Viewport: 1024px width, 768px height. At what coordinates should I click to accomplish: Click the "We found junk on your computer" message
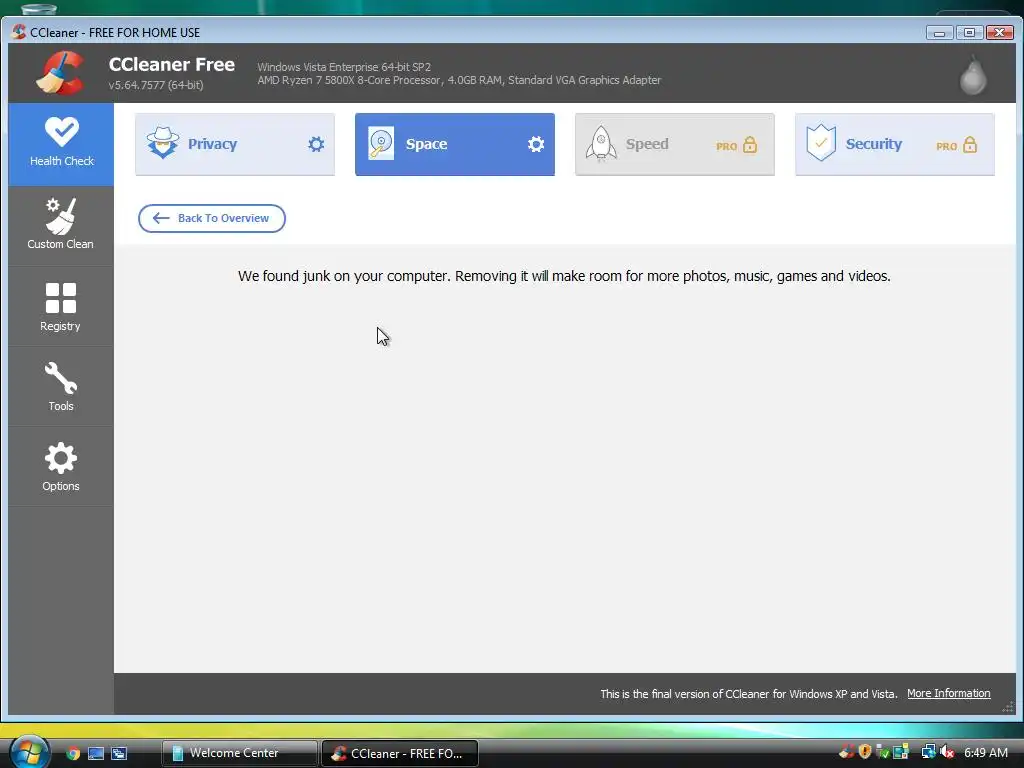(564, 276)
